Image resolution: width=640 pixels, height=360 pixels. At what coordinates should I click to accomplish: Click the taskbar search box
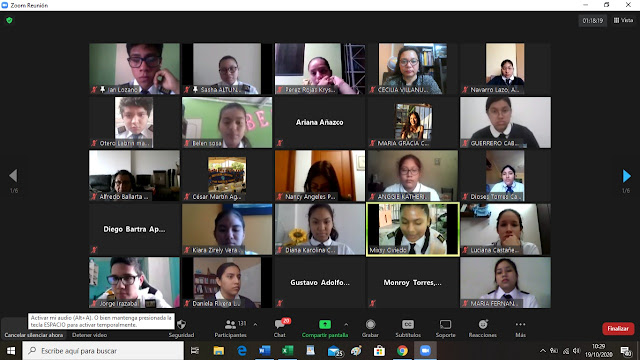103,351
